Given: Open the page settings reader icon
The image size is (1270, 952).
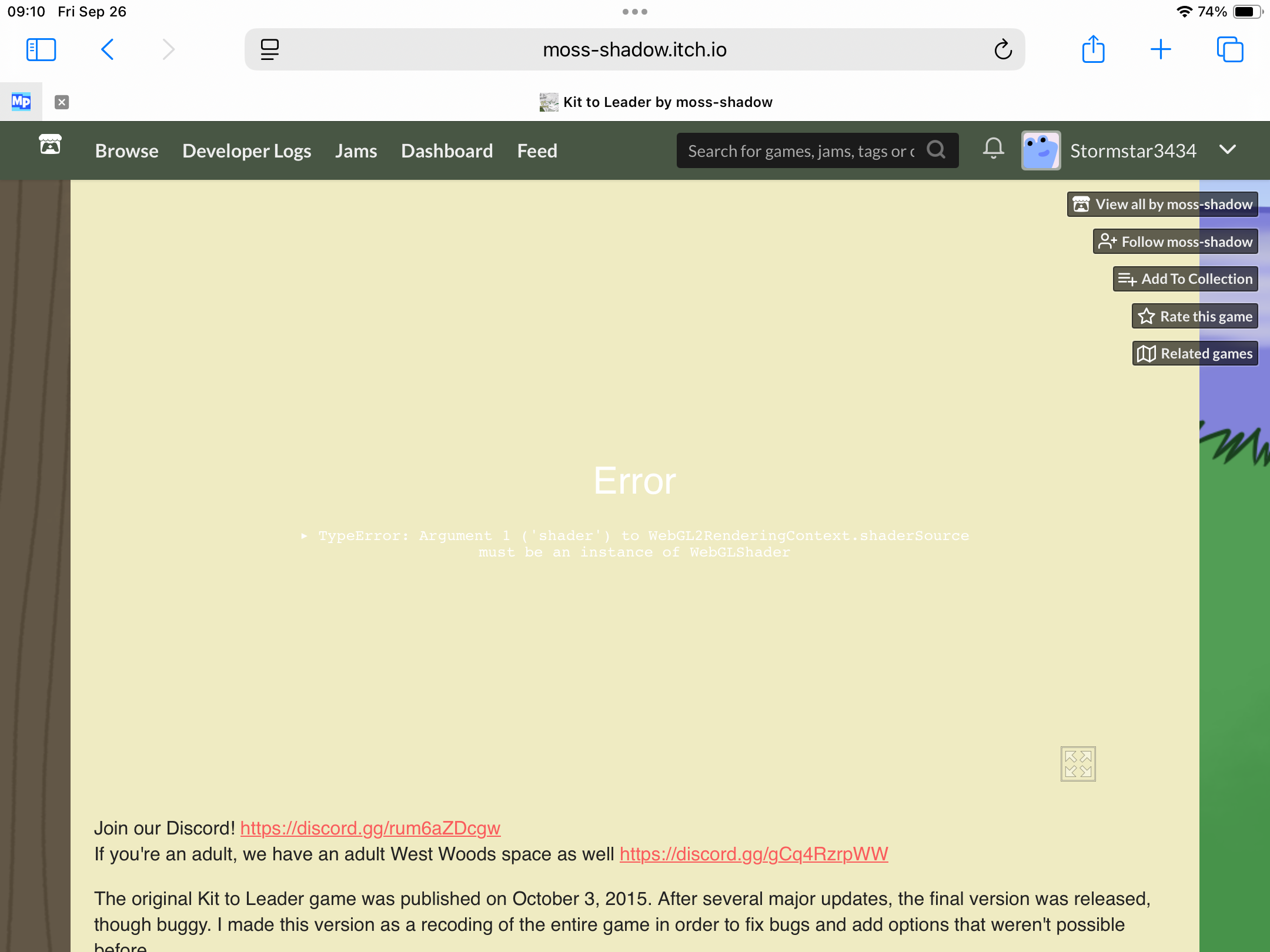Looking at the screenshot, I should point(270,49).
